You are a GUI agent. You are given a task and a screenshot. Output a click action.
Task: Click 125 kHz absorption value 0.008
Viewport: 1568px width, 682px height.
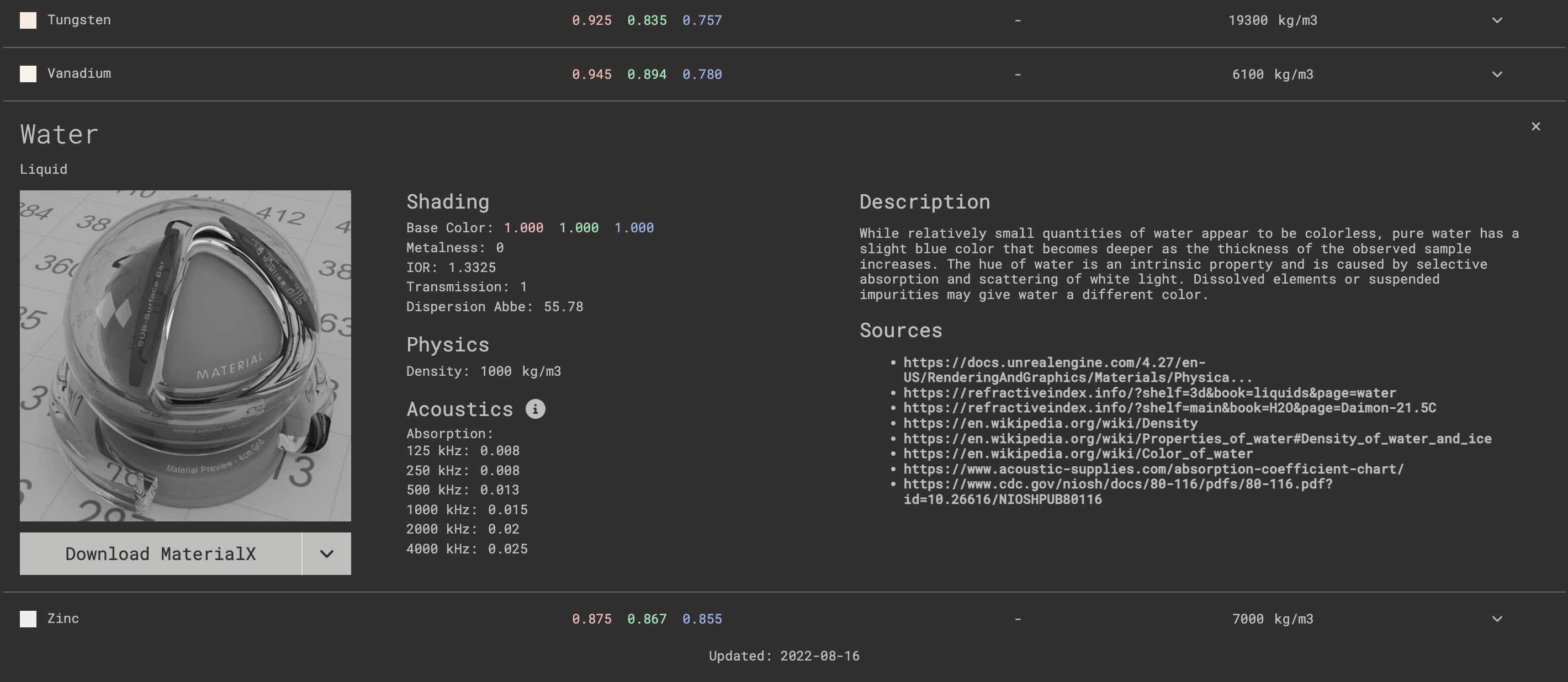[500, 451]
